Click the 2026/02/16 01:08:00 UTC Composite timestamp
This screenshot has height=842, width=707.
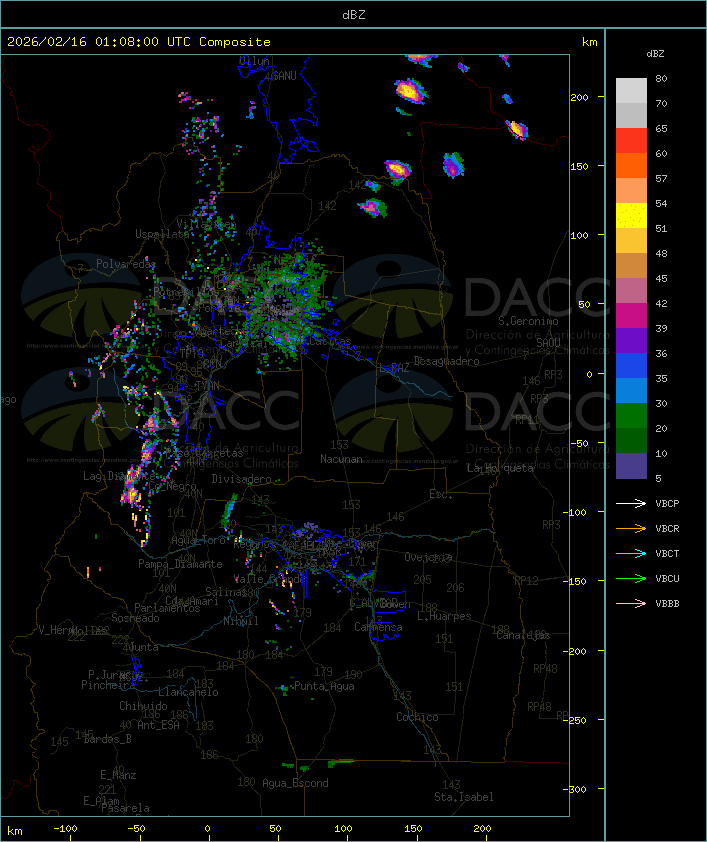click(x=139, y=42)
